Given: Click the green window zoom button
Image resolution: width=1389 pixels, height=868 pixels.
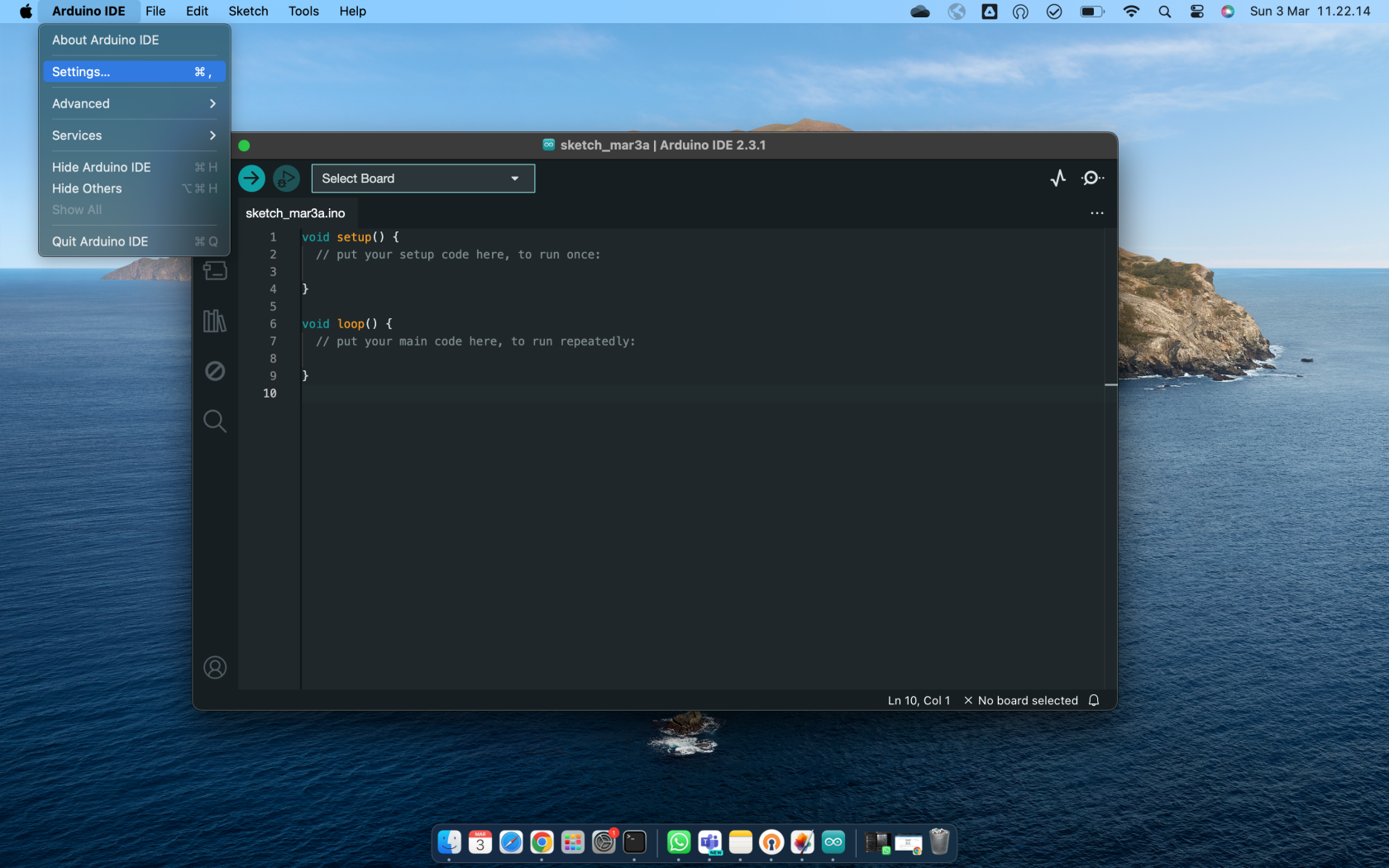Looking at the screenshot, I should [244, 145].
